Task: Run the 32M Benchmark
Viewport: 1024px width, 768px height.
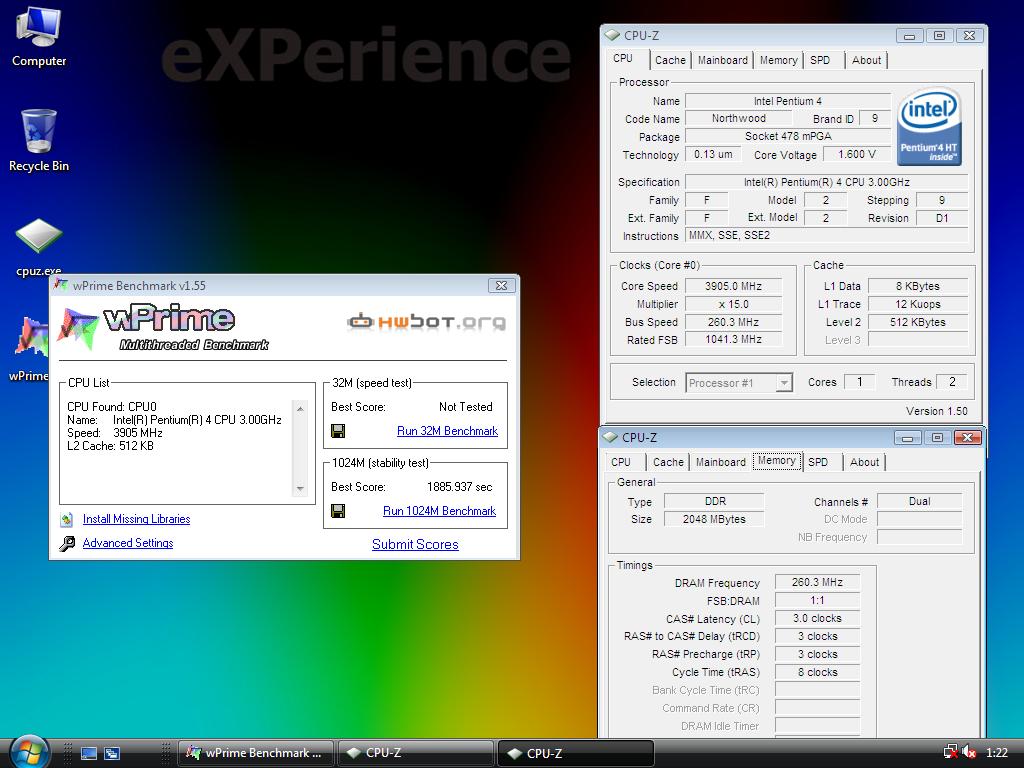Action: click(x=447, y=431)
